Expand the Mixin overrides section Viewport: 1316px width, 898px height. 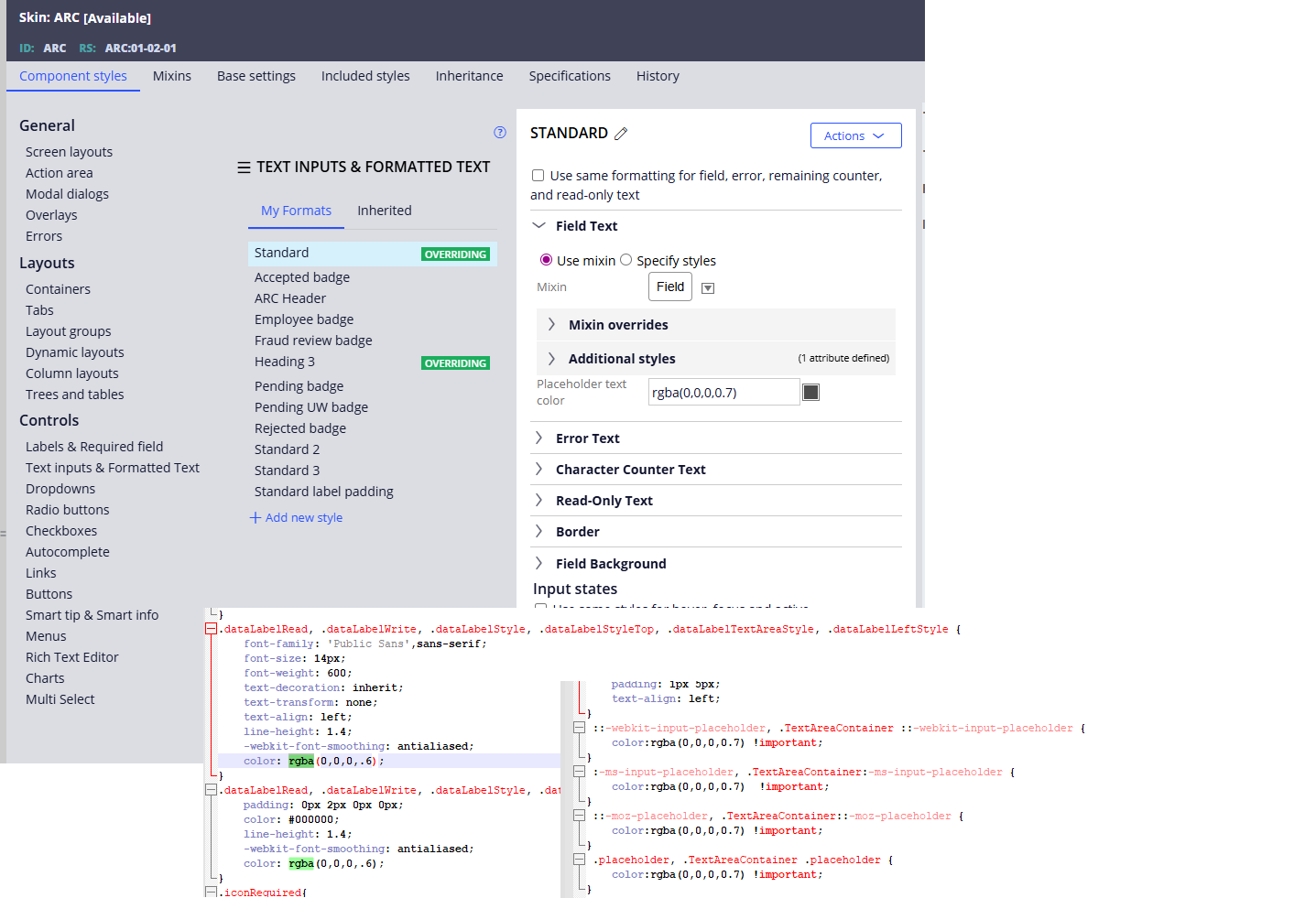(x=551, y=325)
